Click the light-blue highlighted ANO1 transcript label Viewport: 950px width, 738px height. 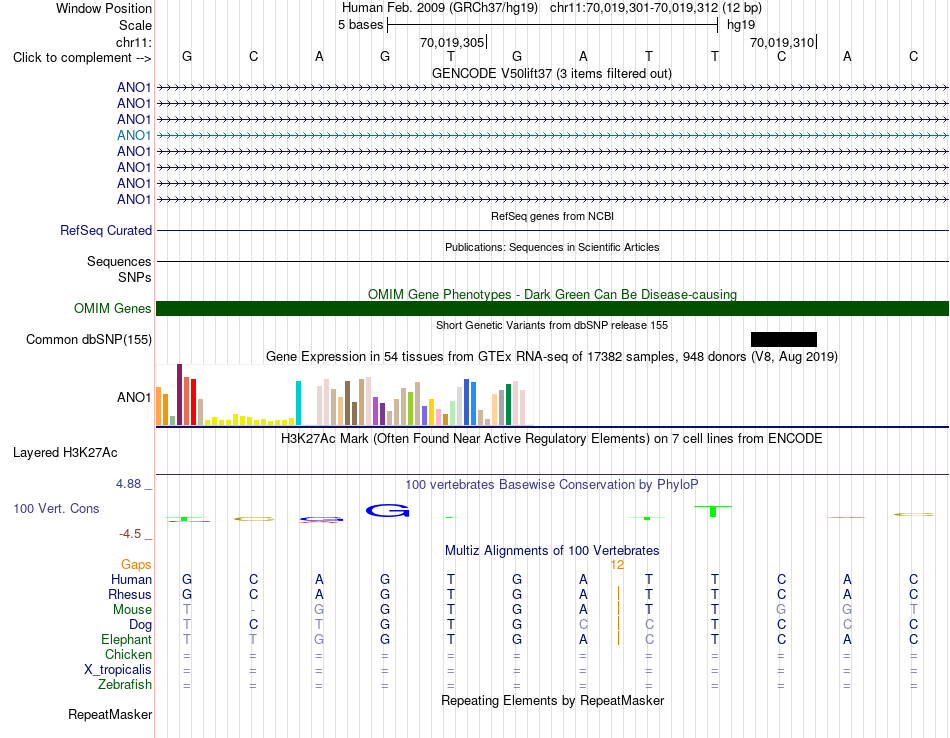134,135
